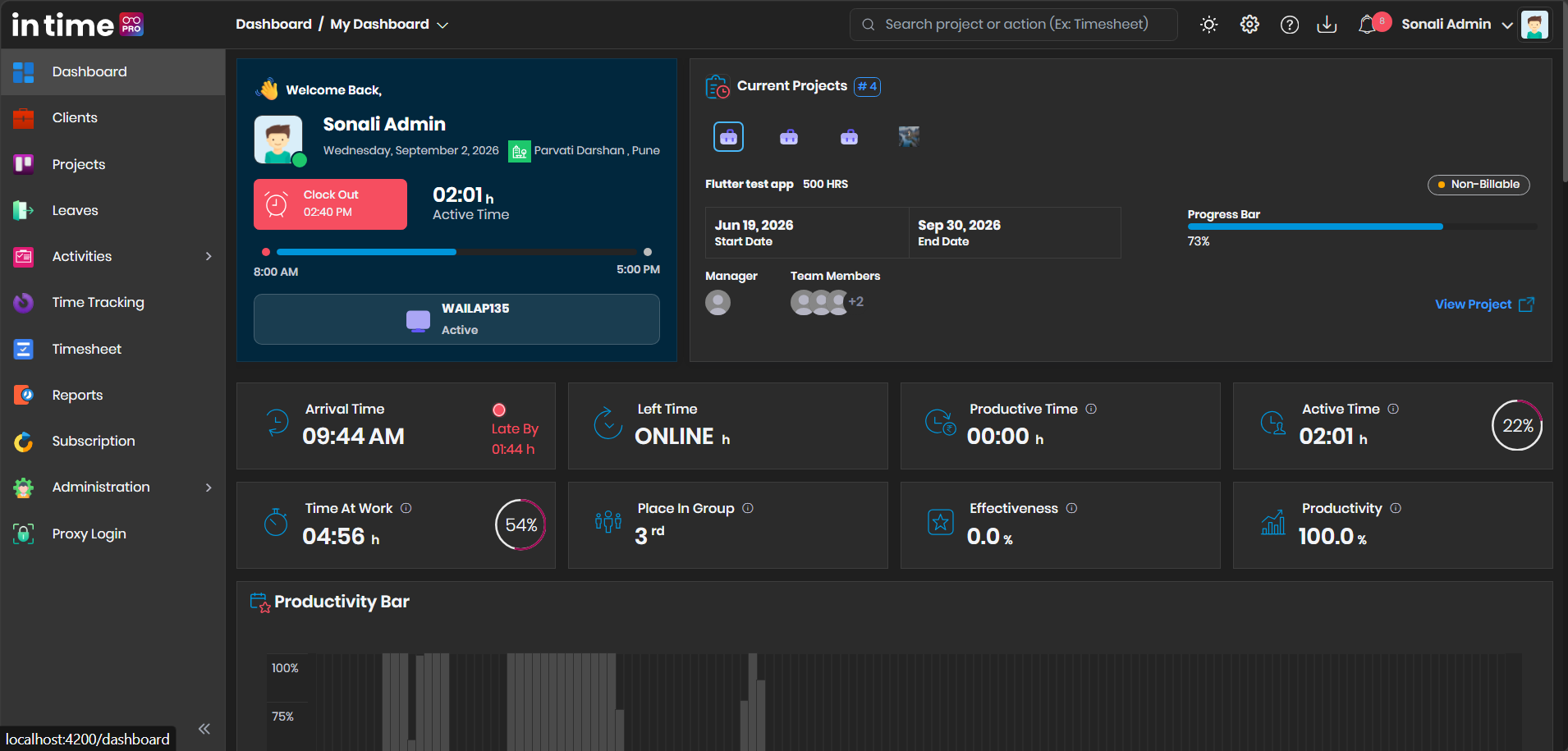Click the Effectiveness info icon
The width and height of the screenshot is (1568, 751).
[x=1071, y=508]
